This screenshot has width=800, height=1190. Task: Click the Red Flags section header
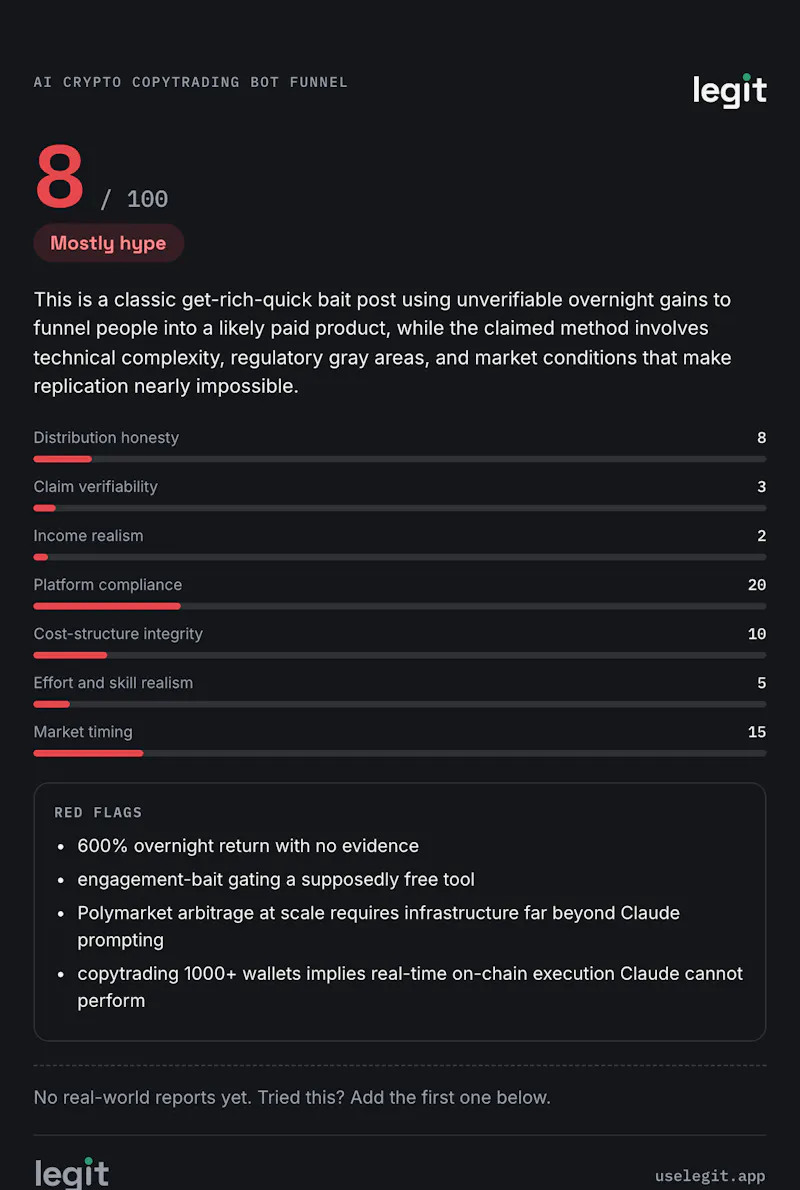[98, 813]
